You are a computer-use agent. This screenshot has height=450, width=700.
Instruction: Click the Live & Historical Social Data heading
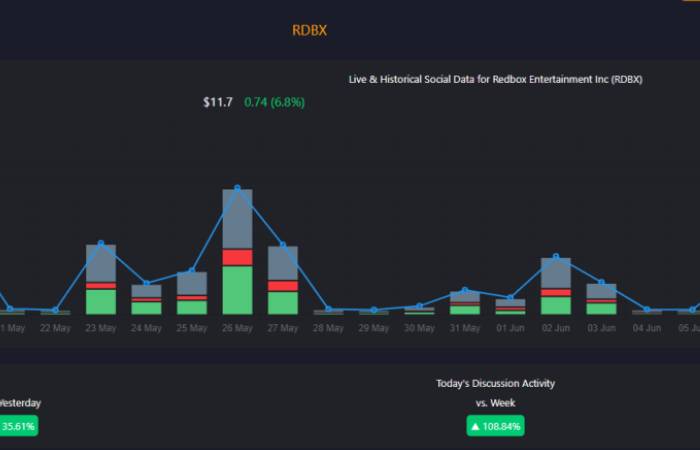tap(495, 79)
